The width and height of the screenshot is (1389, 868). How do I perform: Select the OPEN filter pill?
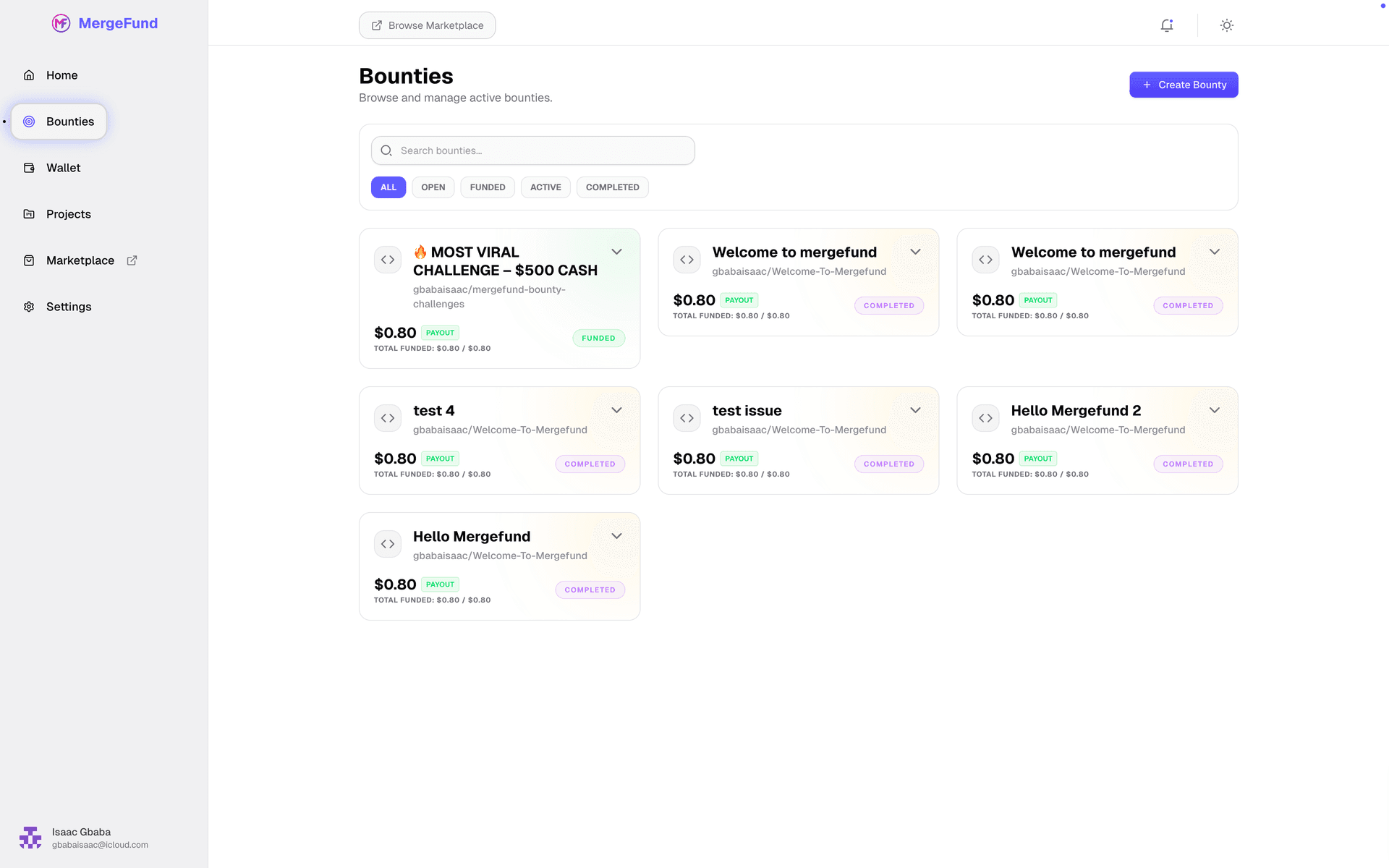[x=433, y=187]
